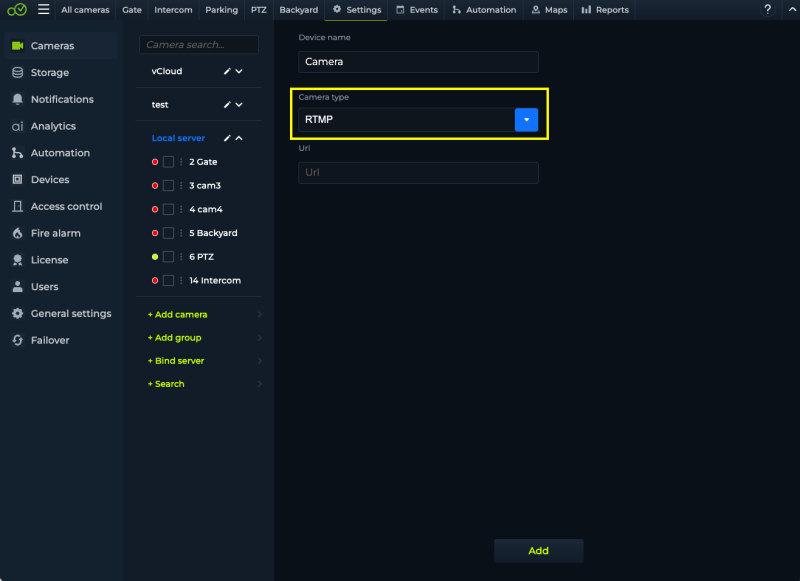Click the Users person icon
This screenshot has height=581, width=800.
tap(17, 287)
